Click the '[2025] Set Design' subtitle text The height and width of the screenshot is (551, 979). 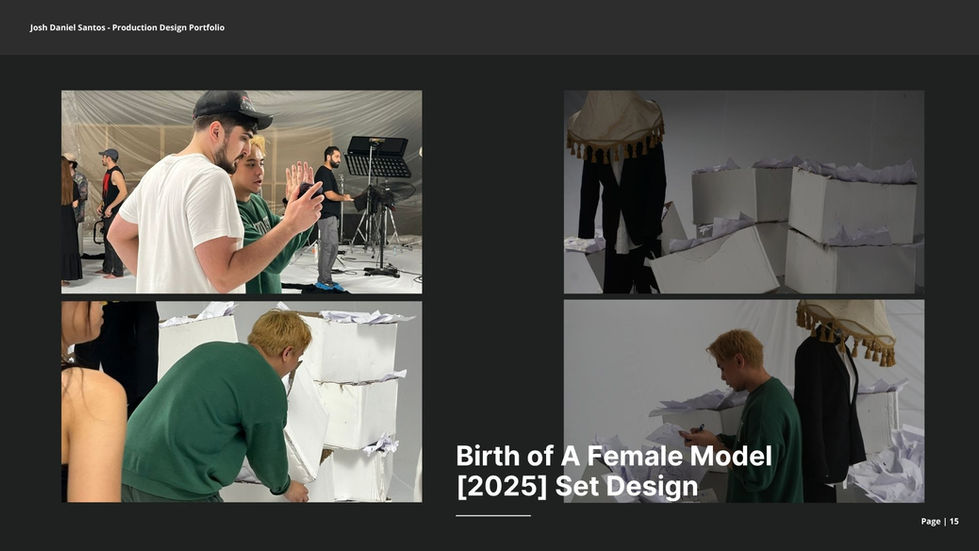[577, 487]
